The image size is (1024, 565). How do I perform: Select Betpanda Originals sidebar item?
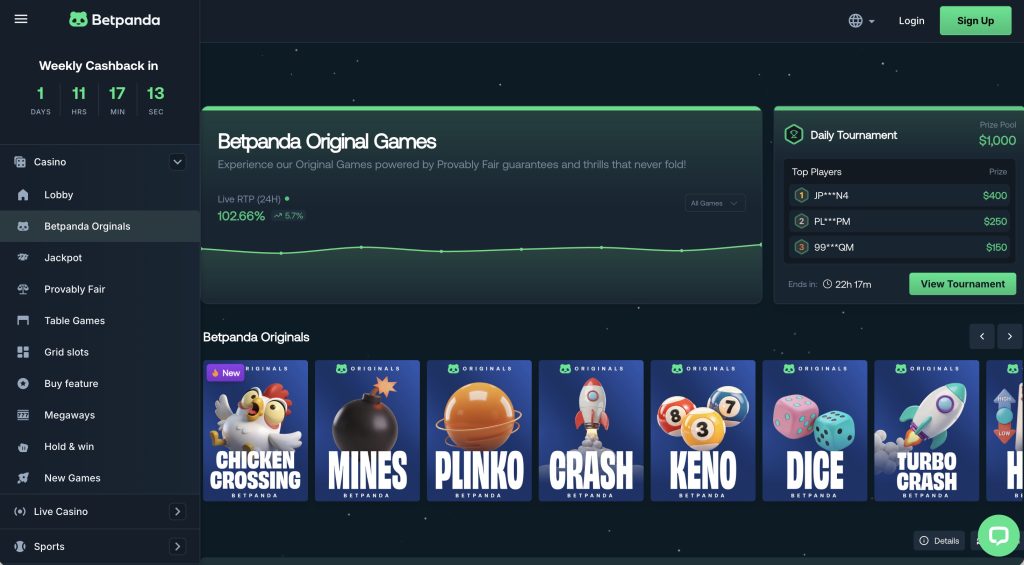tap(100, 226)
